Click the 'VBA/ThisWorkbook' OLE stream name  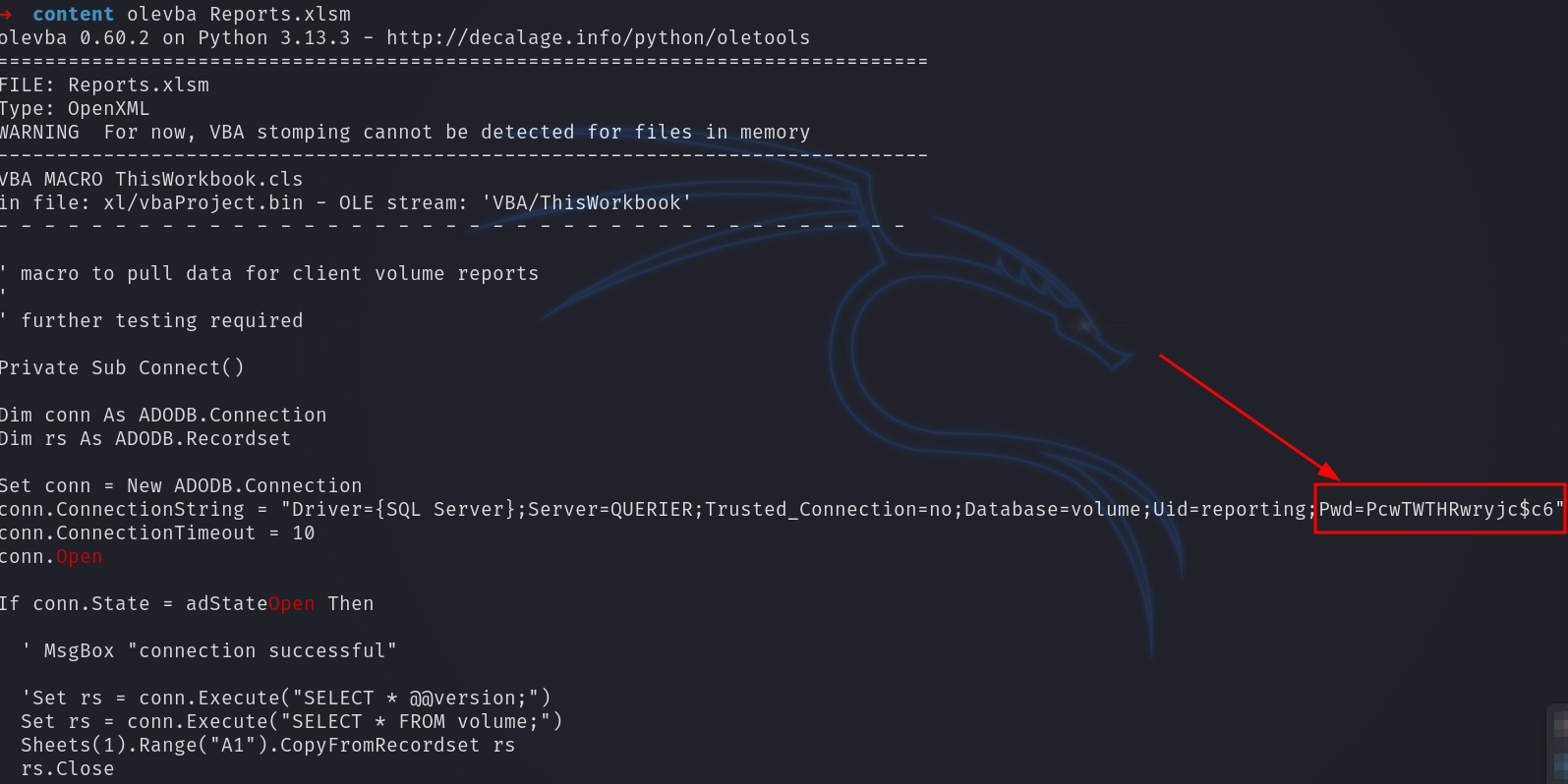click(x=587, y=203)
